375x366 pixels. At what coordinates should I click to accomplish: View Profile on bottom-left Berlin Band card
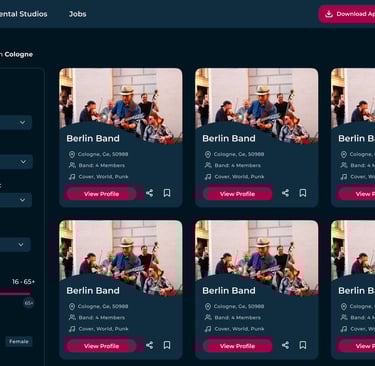tap(101, 346)
